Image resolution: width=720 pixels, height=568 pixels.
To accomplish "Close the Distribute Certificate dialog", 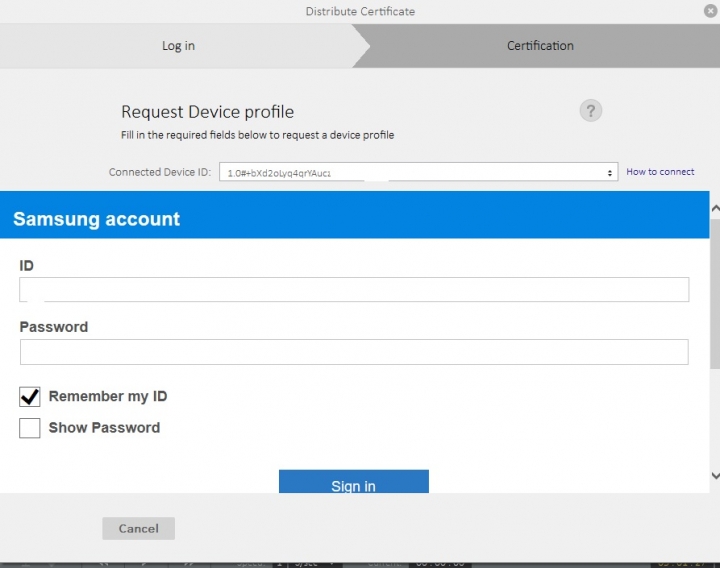I will coord(710,11).
